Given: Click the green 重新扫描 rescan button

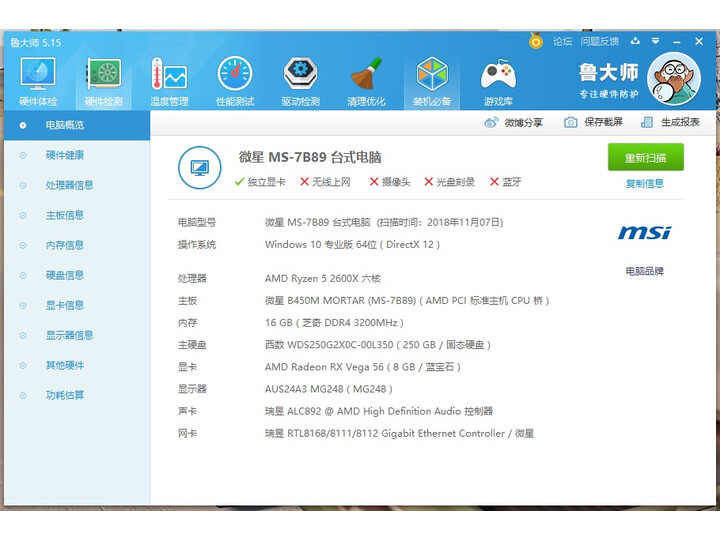Looking at the screenshot, I should tap(646, 157).
